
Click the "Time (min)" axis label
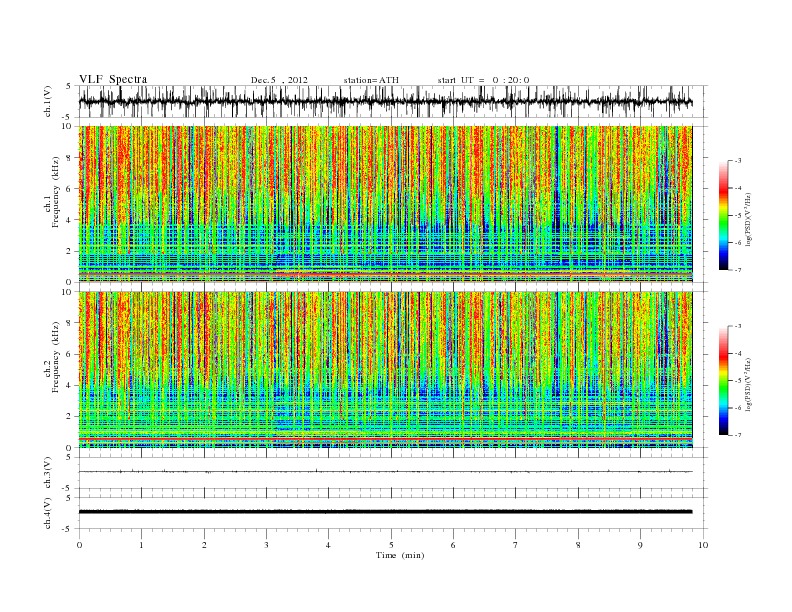coord(400,555)
